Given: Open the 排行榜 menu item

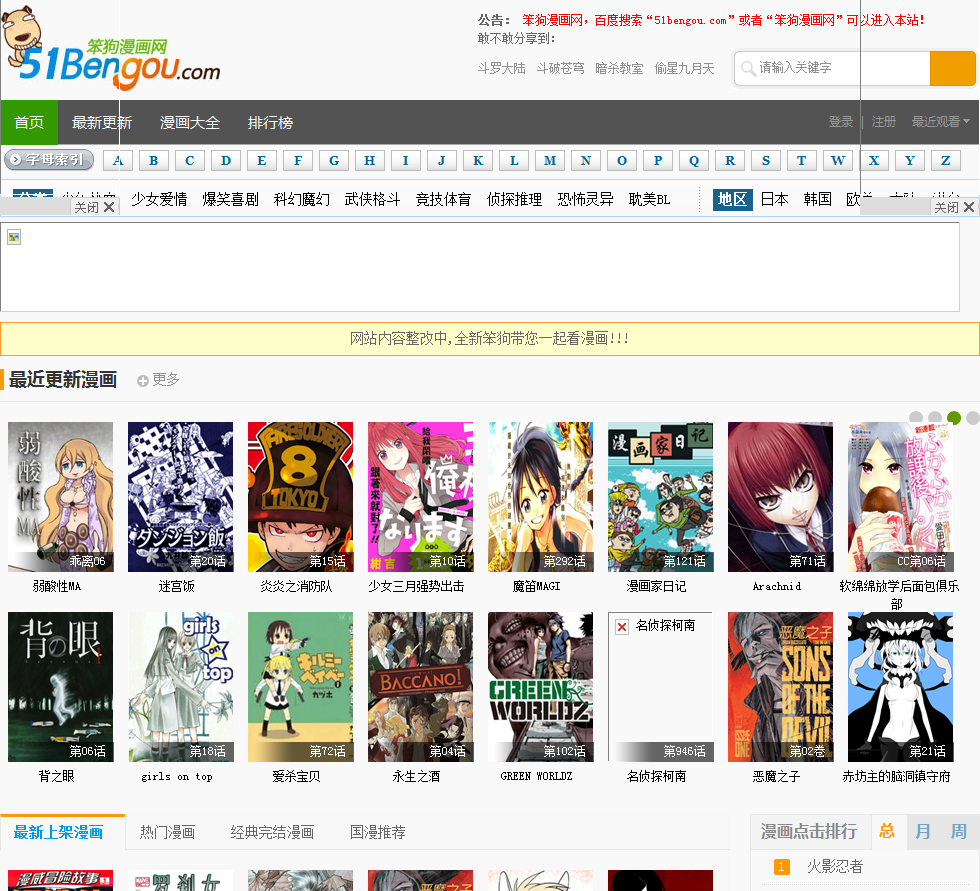Looking at the screenshot, I should pyautogui.click(x=271, y=122).
